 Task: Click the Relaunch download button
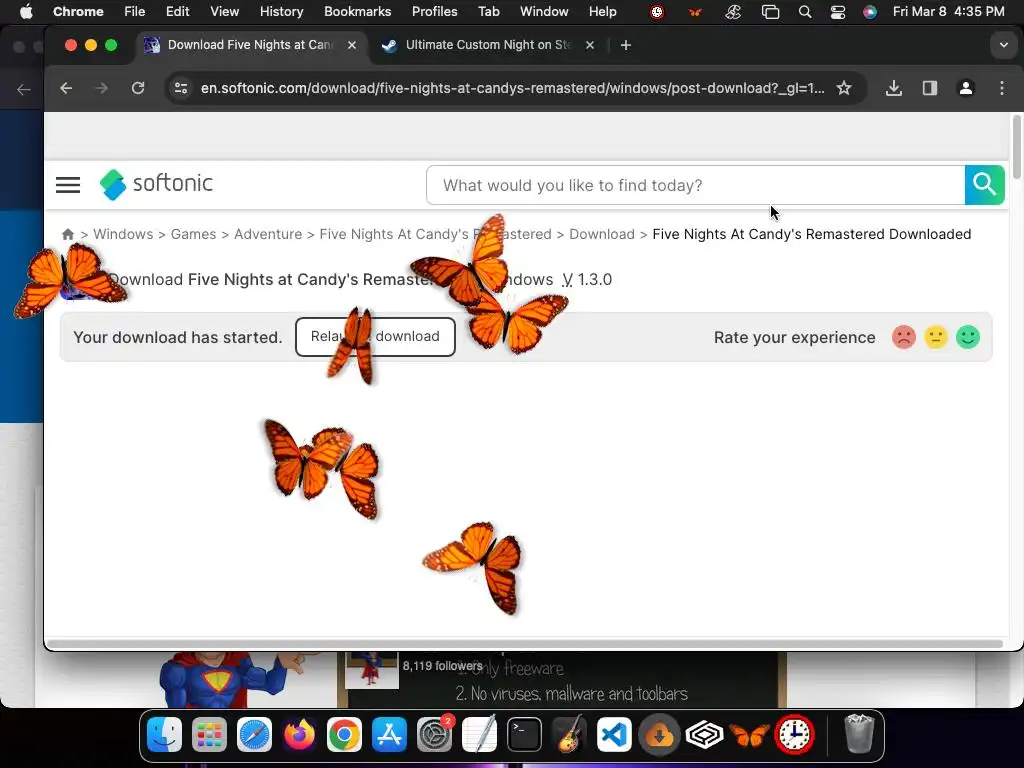(x=375, y=337)
